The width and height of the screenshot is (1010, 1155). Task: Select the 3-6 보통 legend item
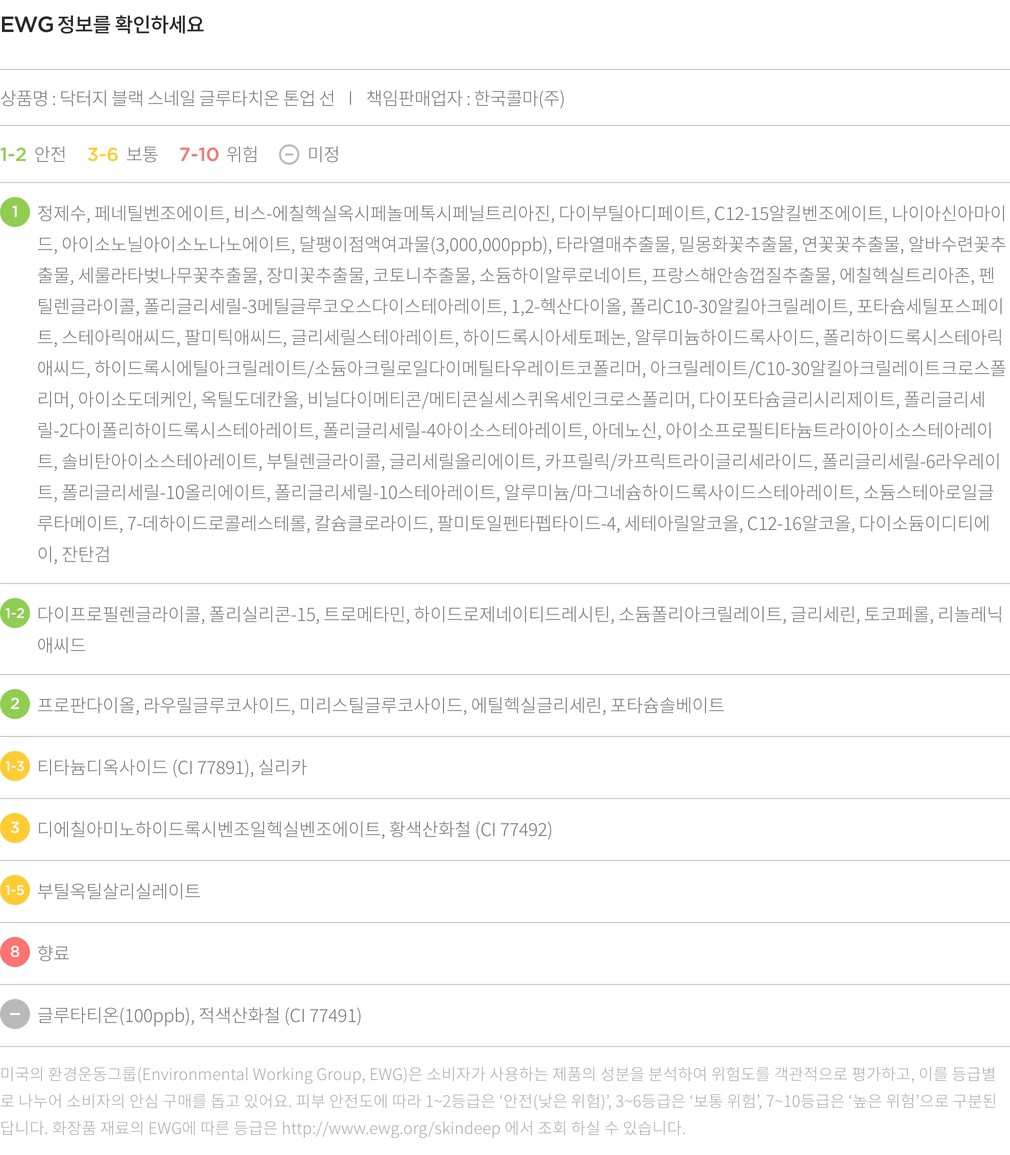tap(122, 154)
